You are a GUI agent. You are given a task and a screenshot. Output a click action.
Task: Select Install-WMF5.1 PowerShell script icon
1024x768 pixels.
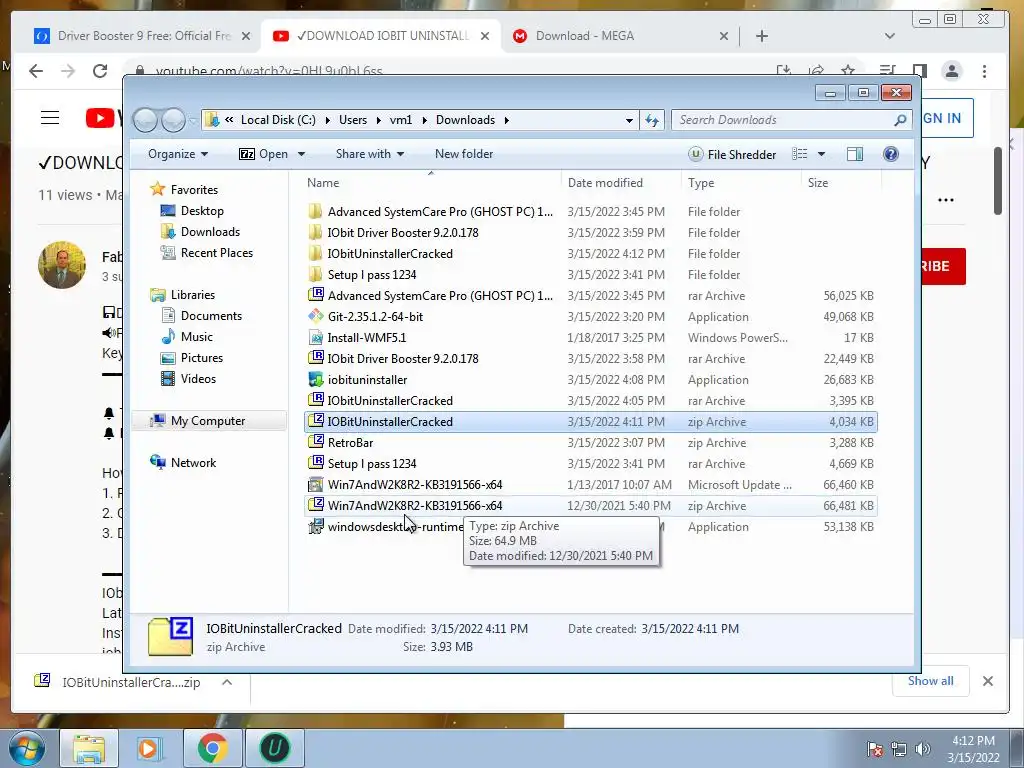tap(316, 338)
